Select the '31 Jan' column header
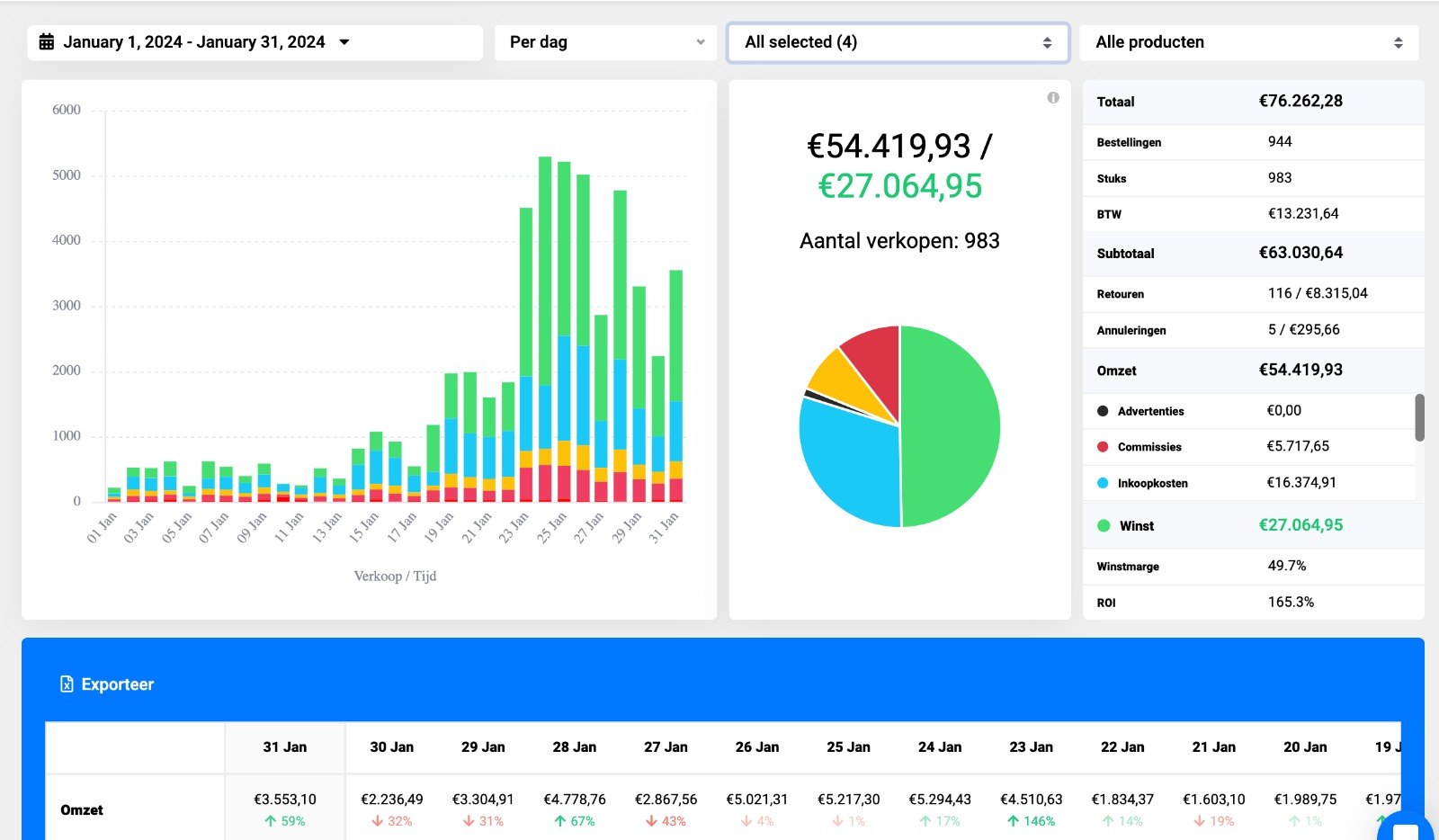Viewport: 1439px width, 840px height. [x=285, y=747]
